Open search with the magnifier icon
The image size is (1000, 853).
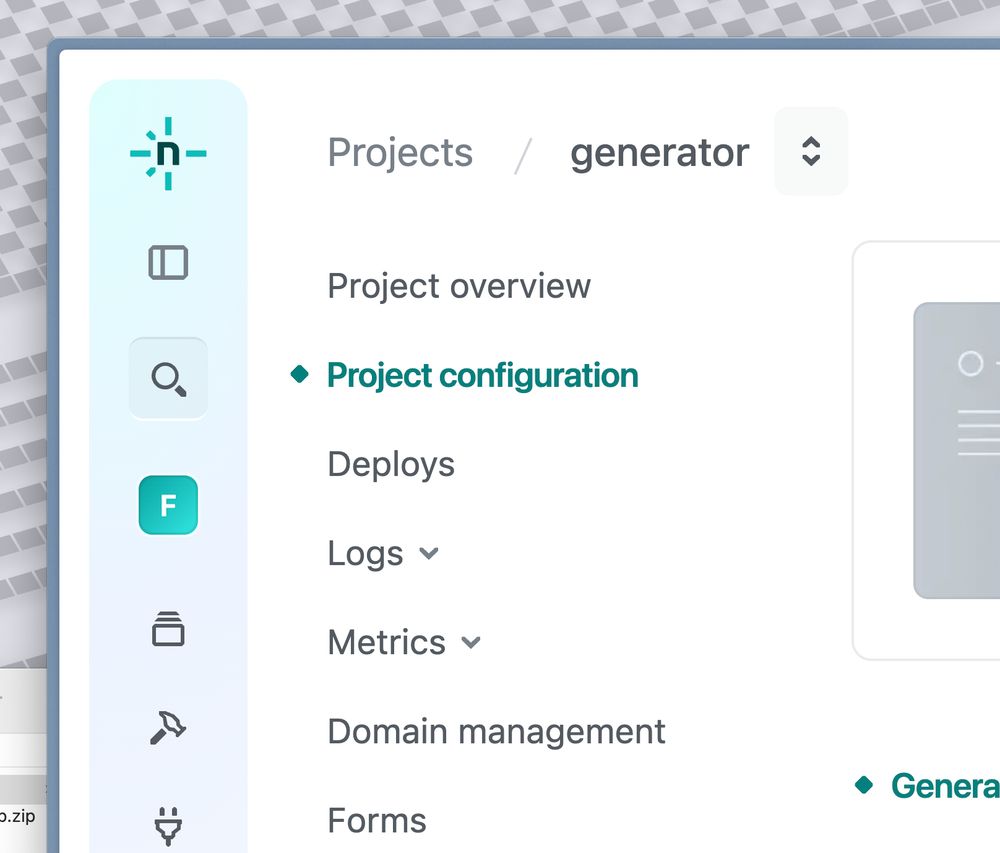[168, 378]
